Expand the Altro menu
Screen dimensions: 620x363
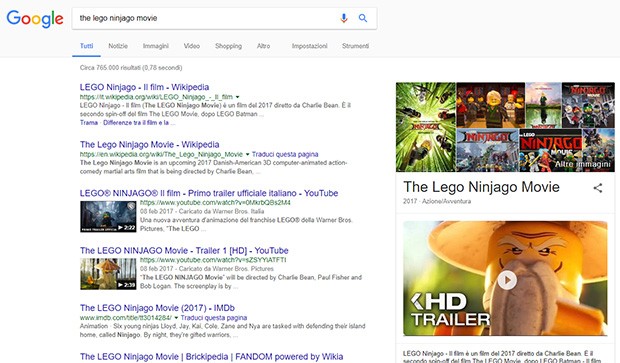263,46
